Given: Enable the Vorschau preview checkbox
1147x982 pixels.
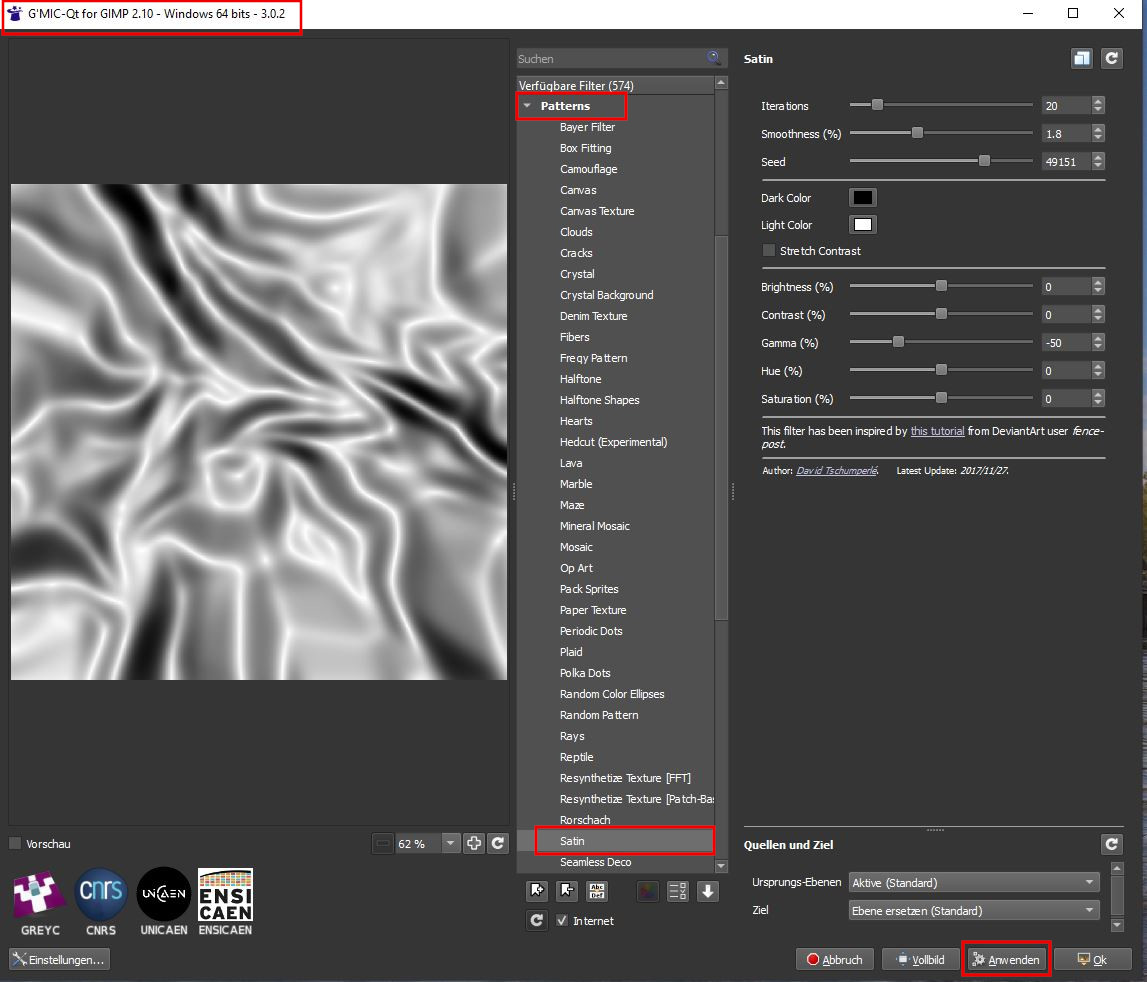Looking at the screenshot, I should 15,844.
